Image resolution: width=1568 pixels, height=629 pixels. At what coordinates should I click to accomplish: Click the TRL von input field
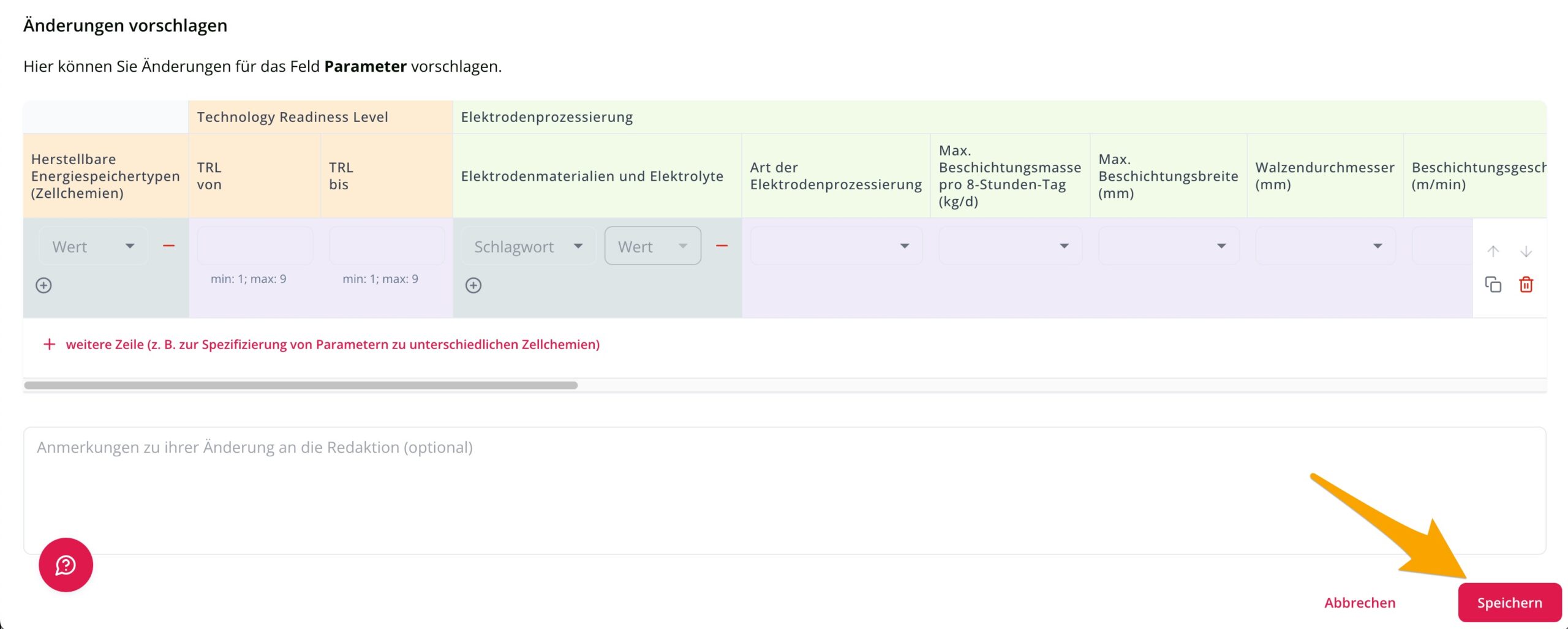[x=255, y=246]
